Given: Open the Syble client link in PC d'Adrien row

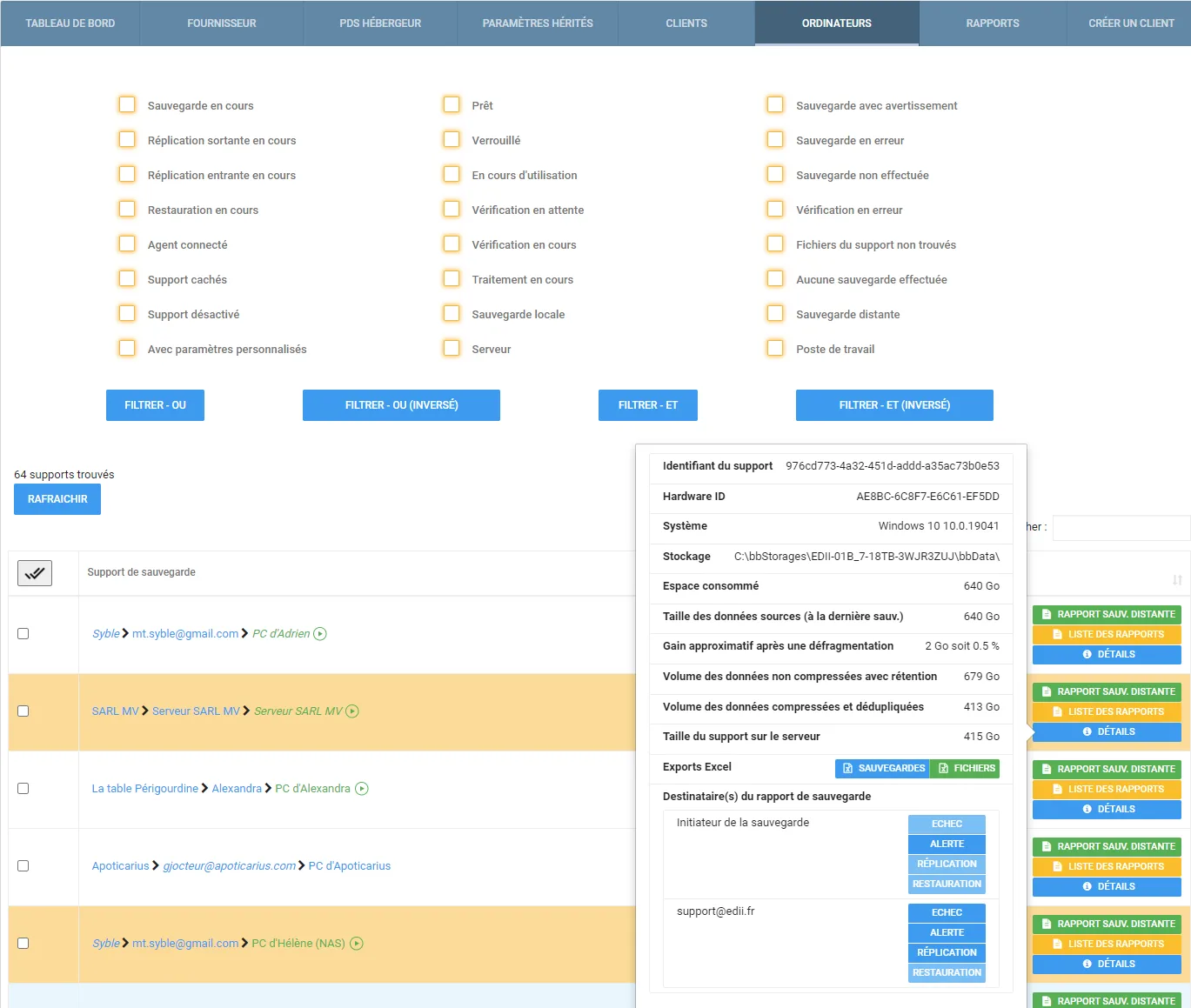Looking at the screenshot, I should coord(106,634).
